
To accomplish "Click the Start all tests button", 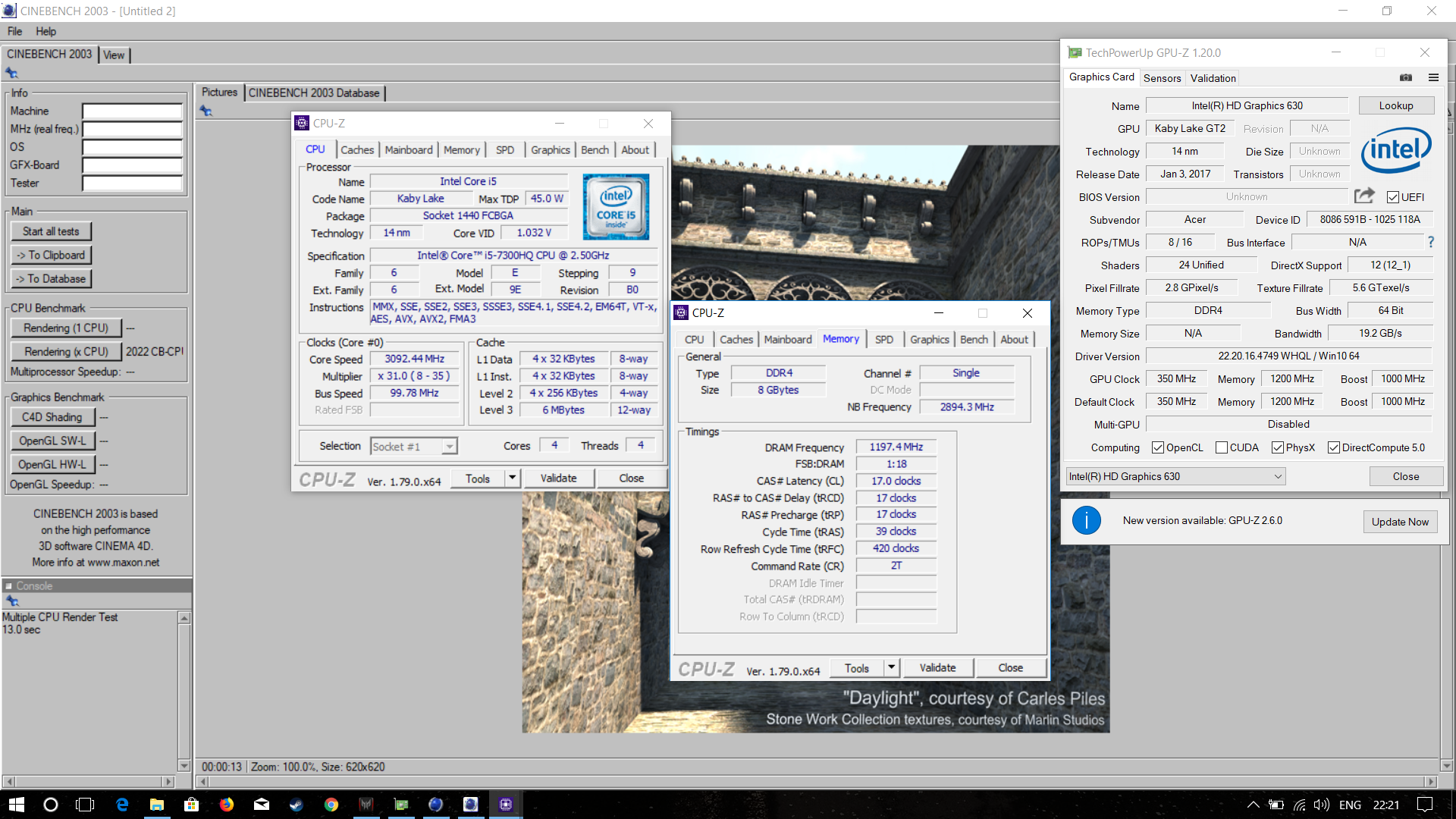I will [51, 231].
